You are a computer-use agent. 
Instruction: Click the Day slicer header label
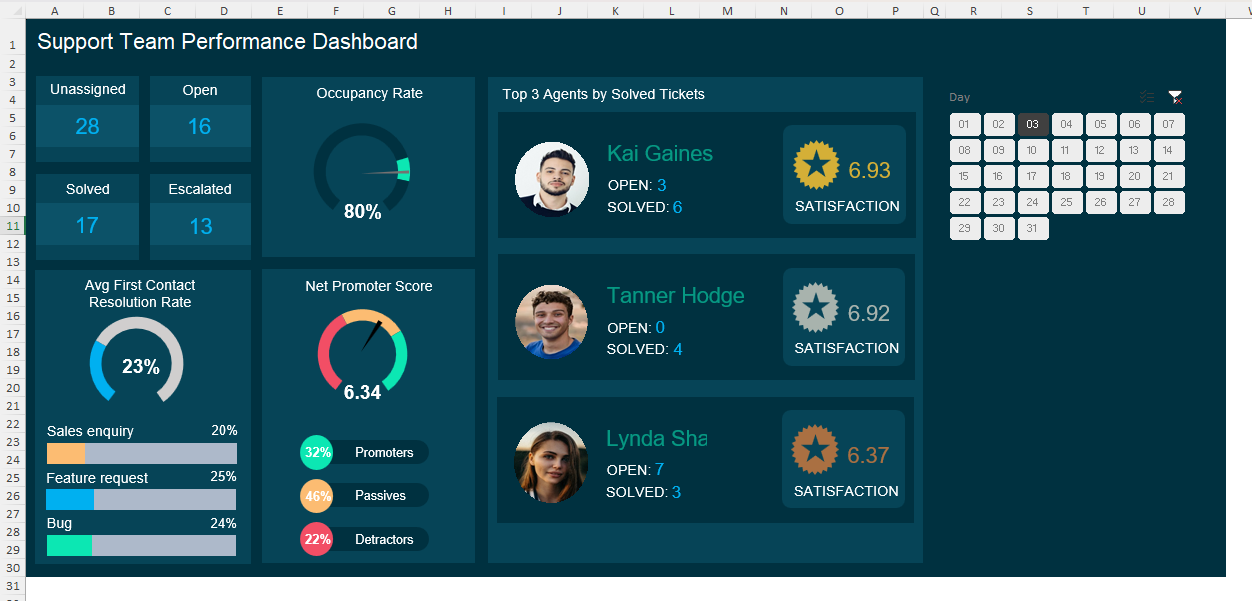pyautogui.click(x=960, y=97)
